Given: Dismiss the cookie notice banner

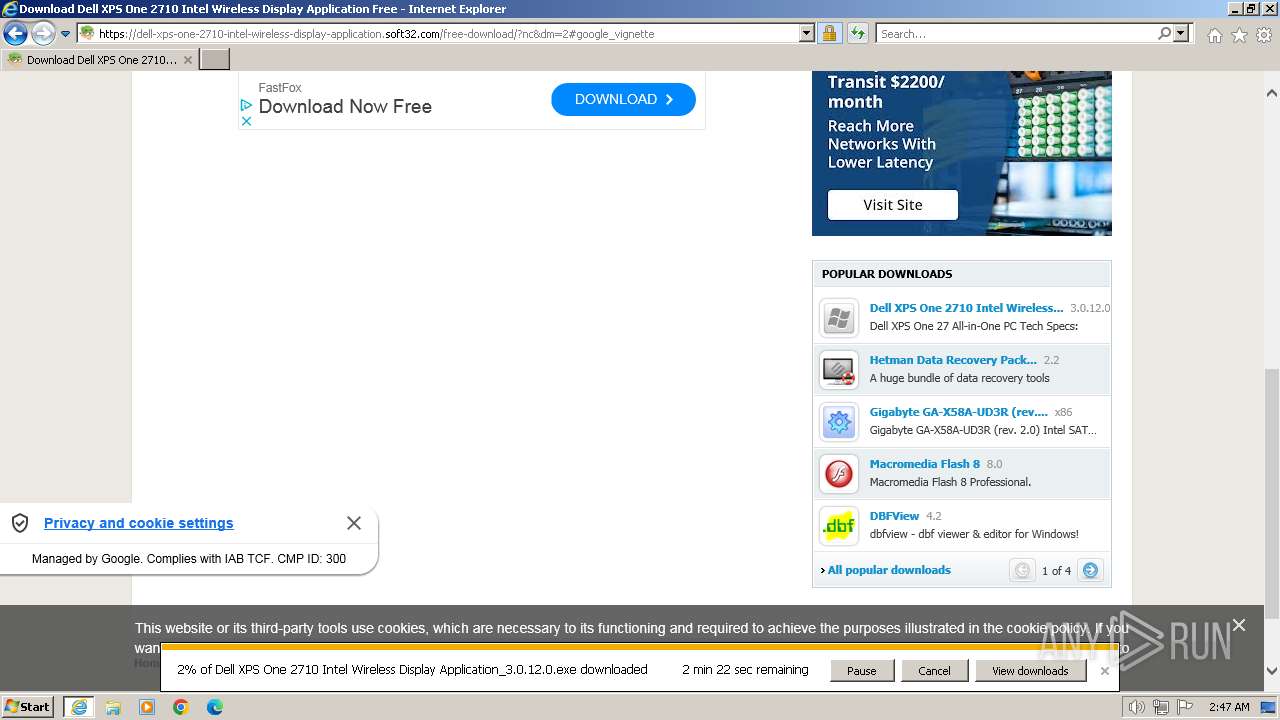Looking at the screenshot, I should pyautogui.click(x=1239, y=625).
